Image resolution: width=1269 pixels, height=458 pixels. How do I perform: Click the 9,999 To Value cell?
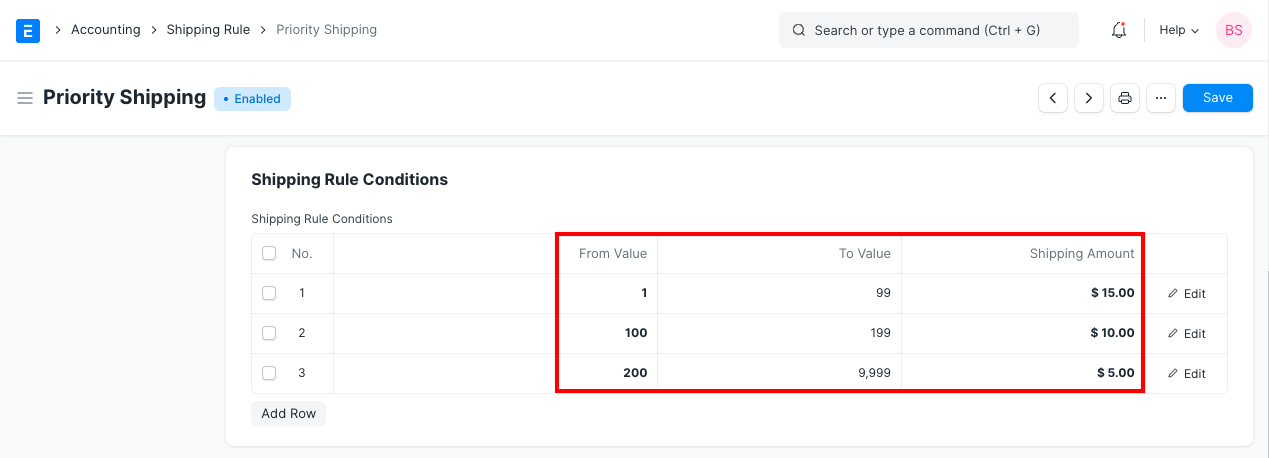pyautogui.click(x=779, y=373)
